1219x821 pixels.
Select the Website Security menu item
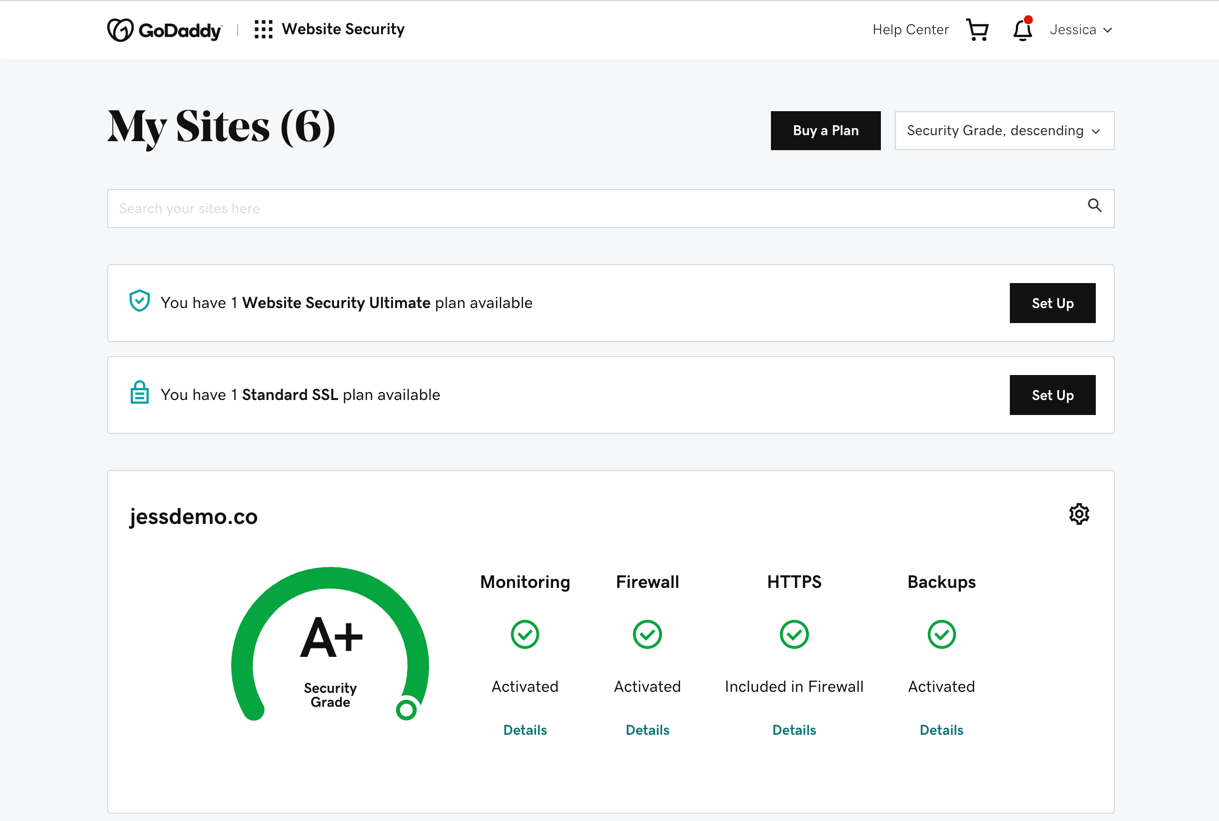pos(343,29)
